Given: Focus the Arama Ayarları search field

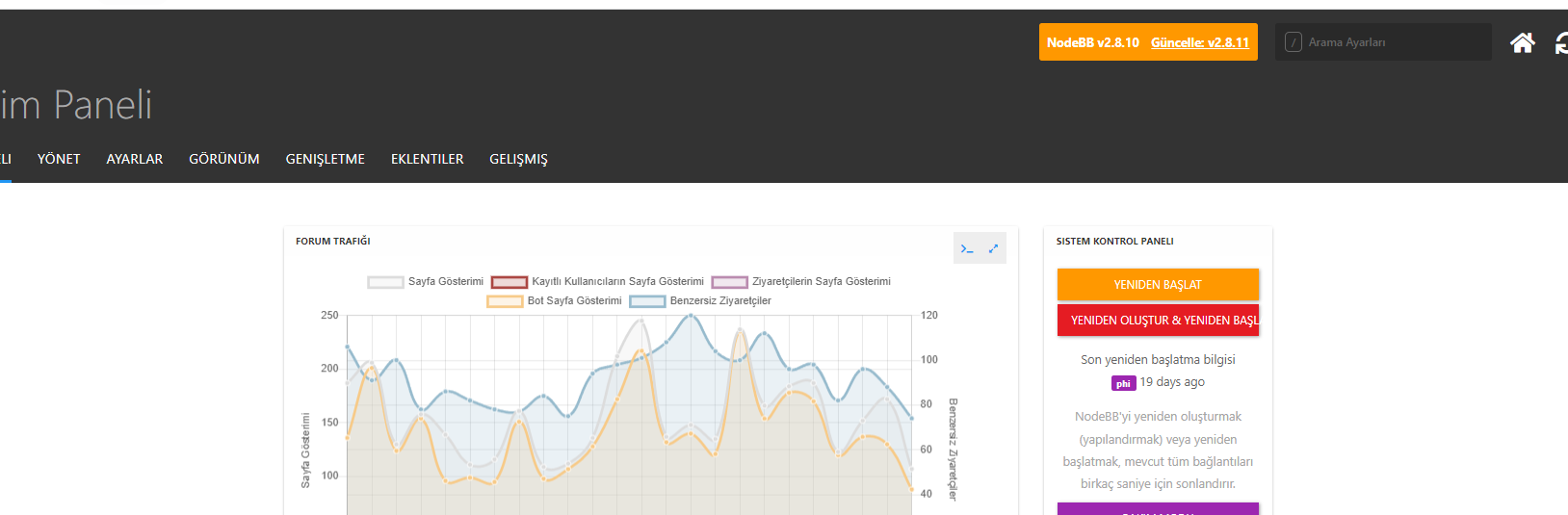Looking at the screenshot, I should [x=1392, y=42].
